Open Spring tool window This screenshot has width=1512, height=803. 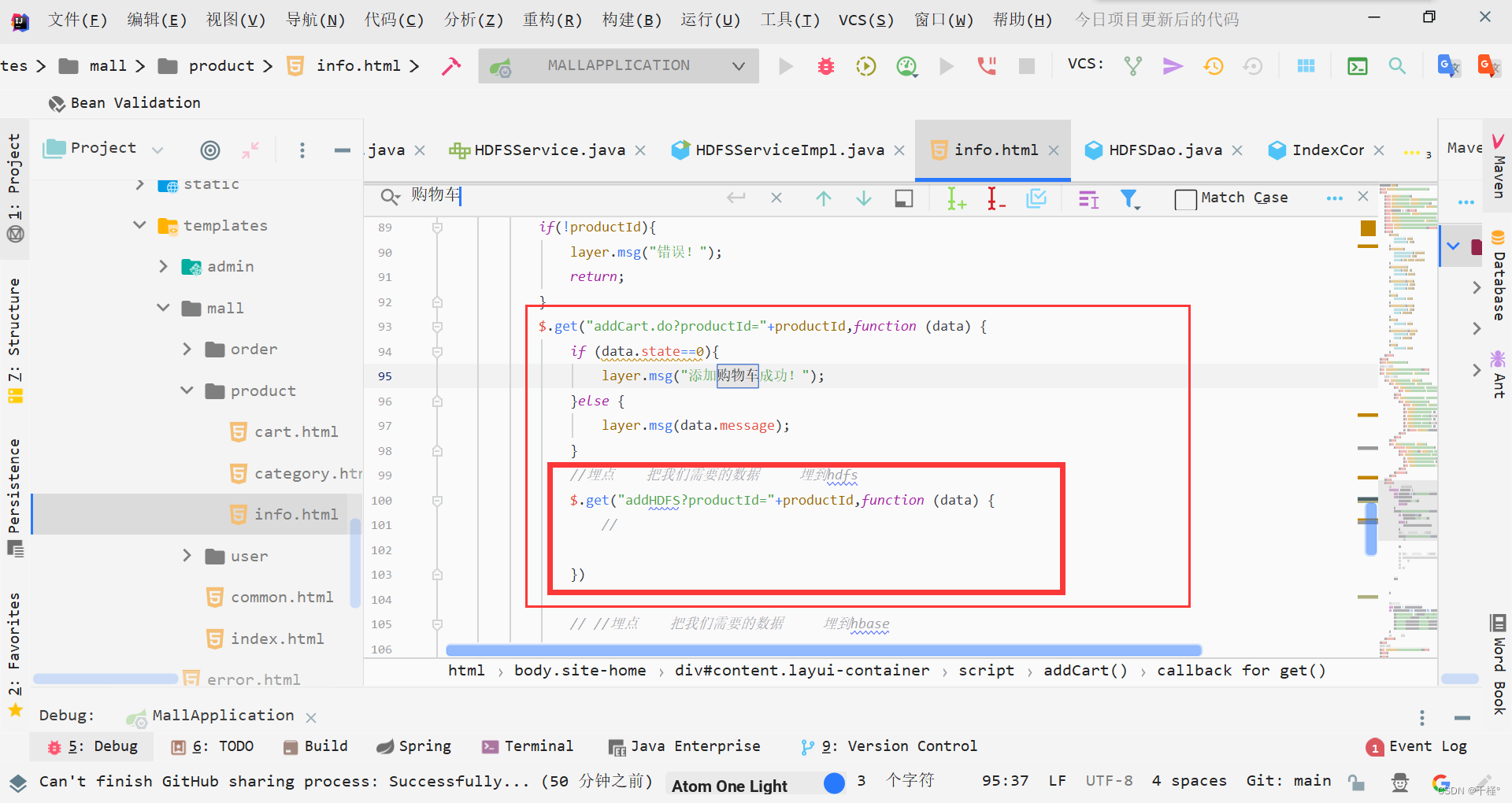click(x=414, y=746)
